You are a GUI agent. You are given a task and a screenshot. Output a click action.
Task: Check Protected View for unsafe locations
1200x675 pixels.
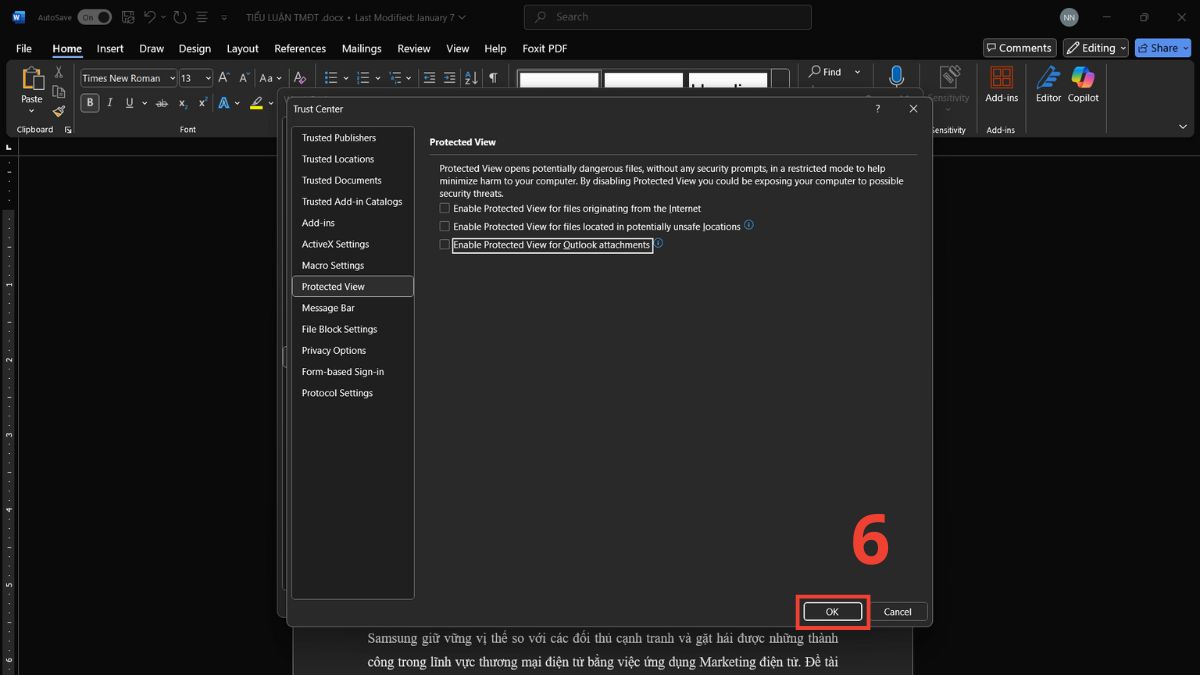point(444,226)
